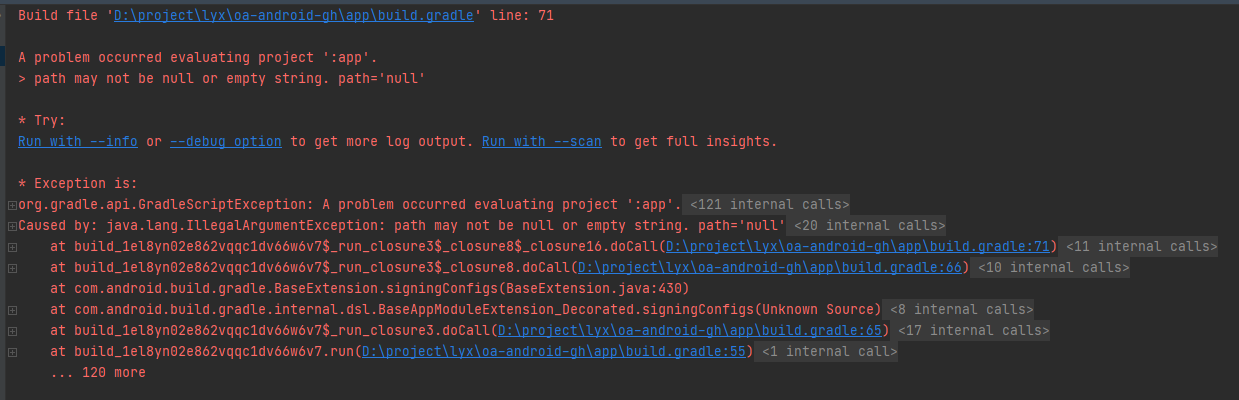Expand the plus icon beside the _closure16.doCall line
1239x400 pixels.
click(x=11, y=247)
